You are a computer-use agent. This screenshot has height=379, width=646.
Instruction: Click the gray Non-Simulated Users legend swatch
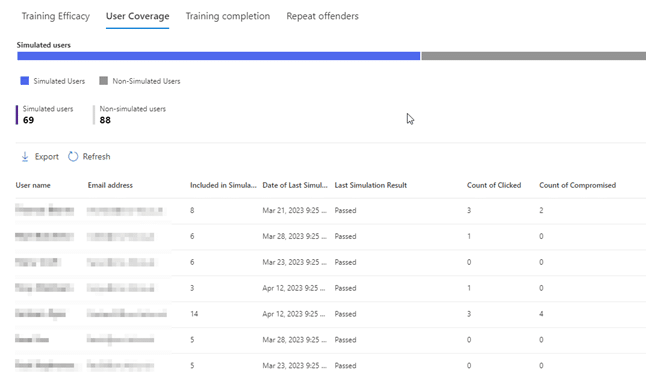coord(103,81)
